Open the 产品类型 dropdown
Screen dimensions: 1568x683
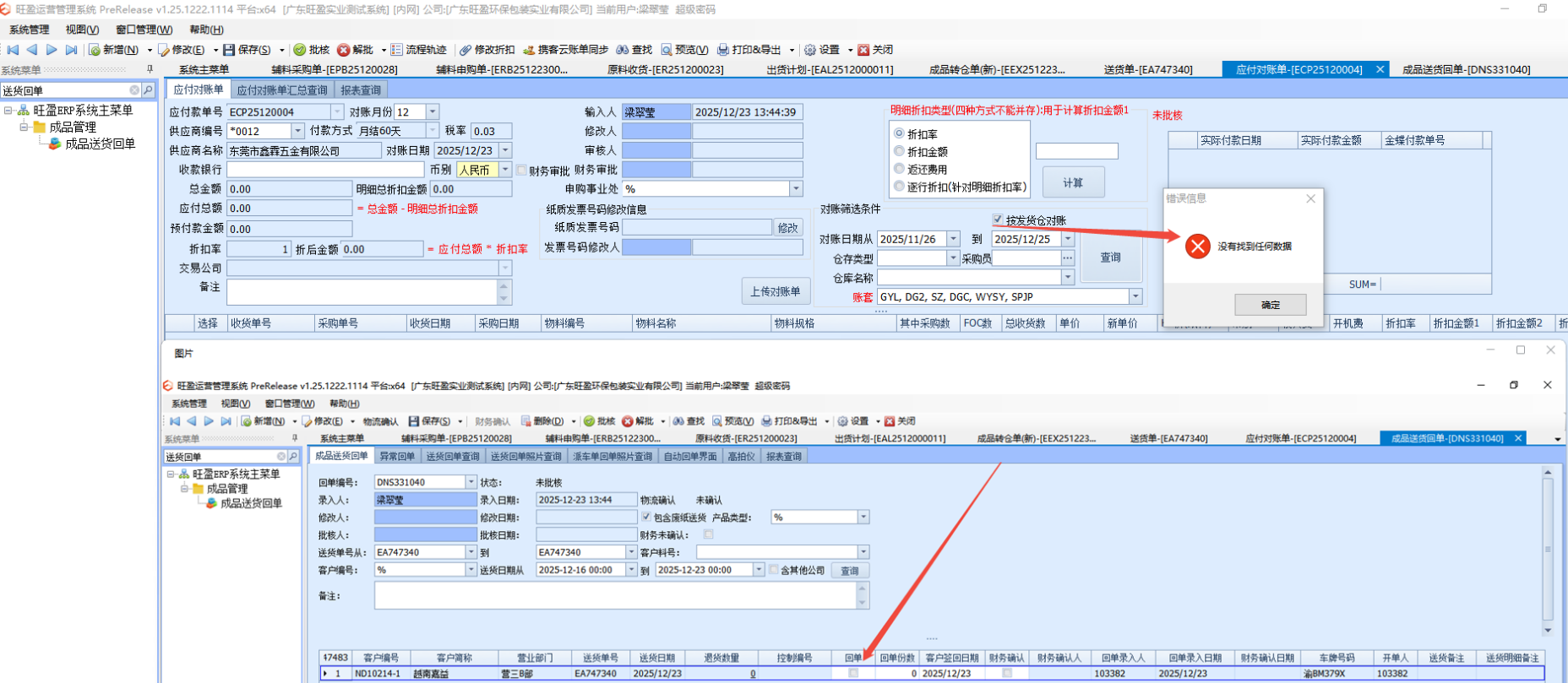pyautogui.click(x=863, y=517)
